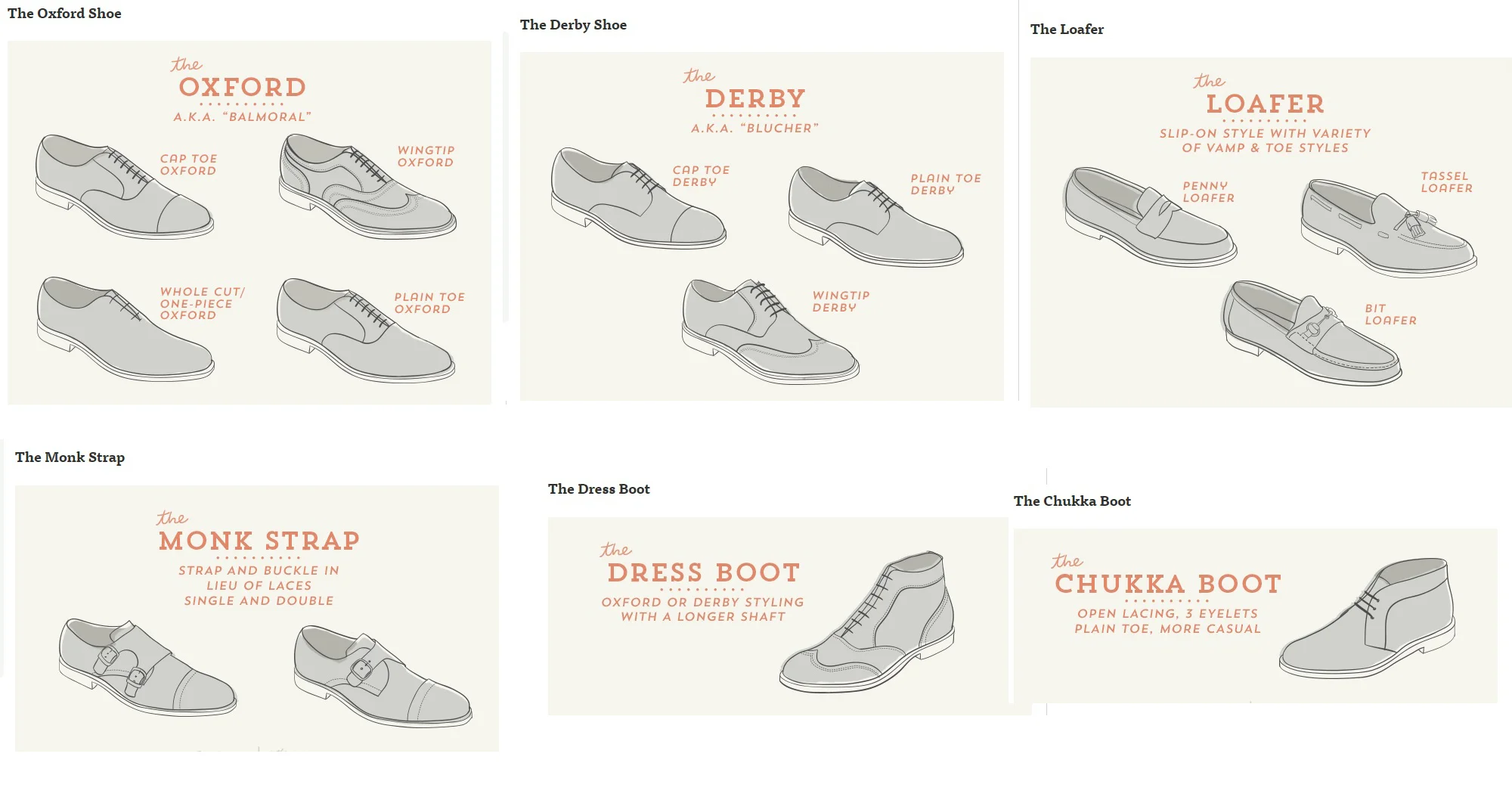Click the large 'DERBY' title in the graphic
The height and width of the screenshot is (803, 1512).
coord(754,98)
